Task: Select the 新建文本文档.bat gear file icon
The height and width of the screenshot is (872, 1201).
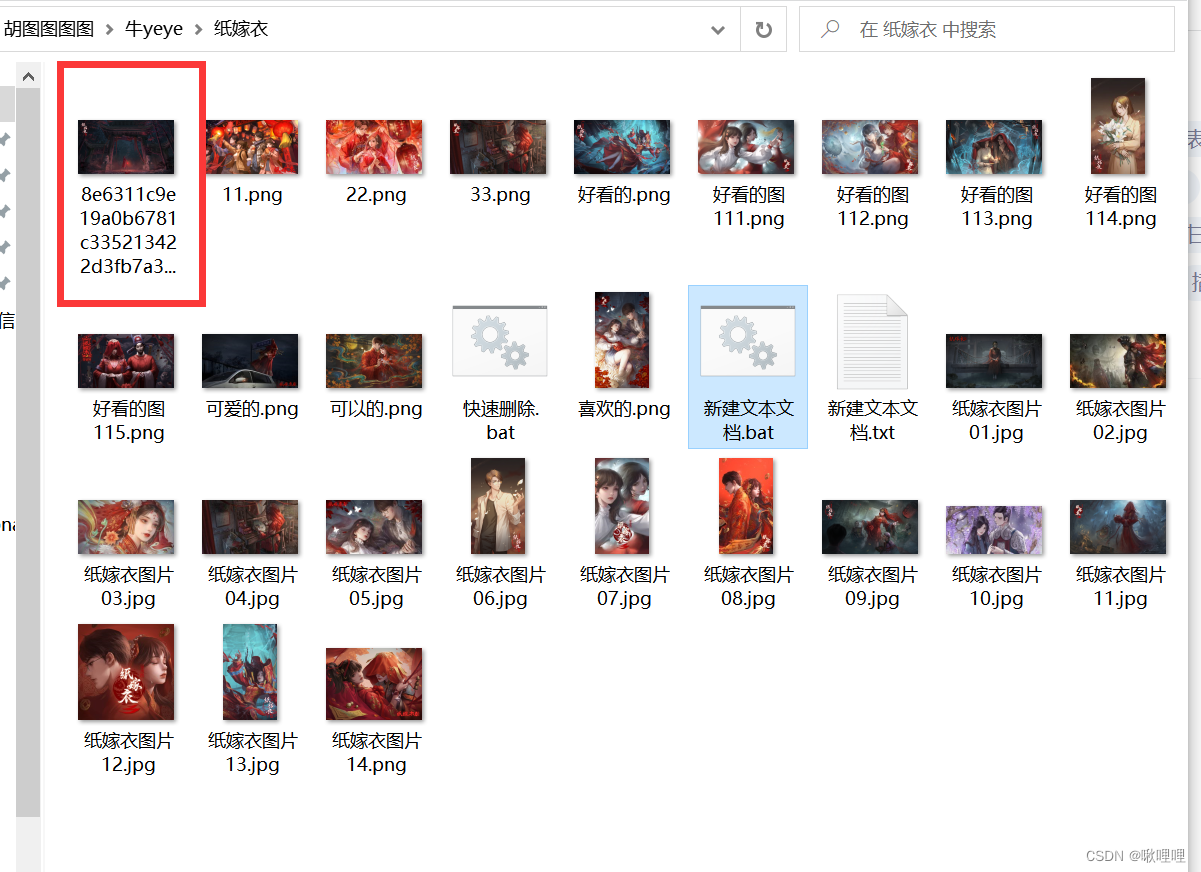Action: [x=748, y=341]
